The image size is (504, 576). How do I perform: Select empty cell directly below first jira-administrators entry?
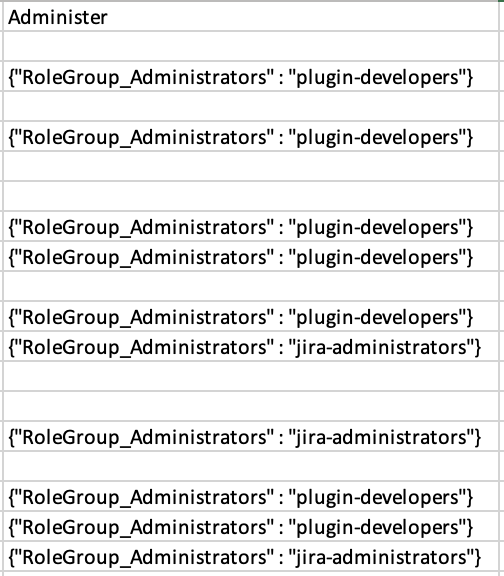point(251,376)
